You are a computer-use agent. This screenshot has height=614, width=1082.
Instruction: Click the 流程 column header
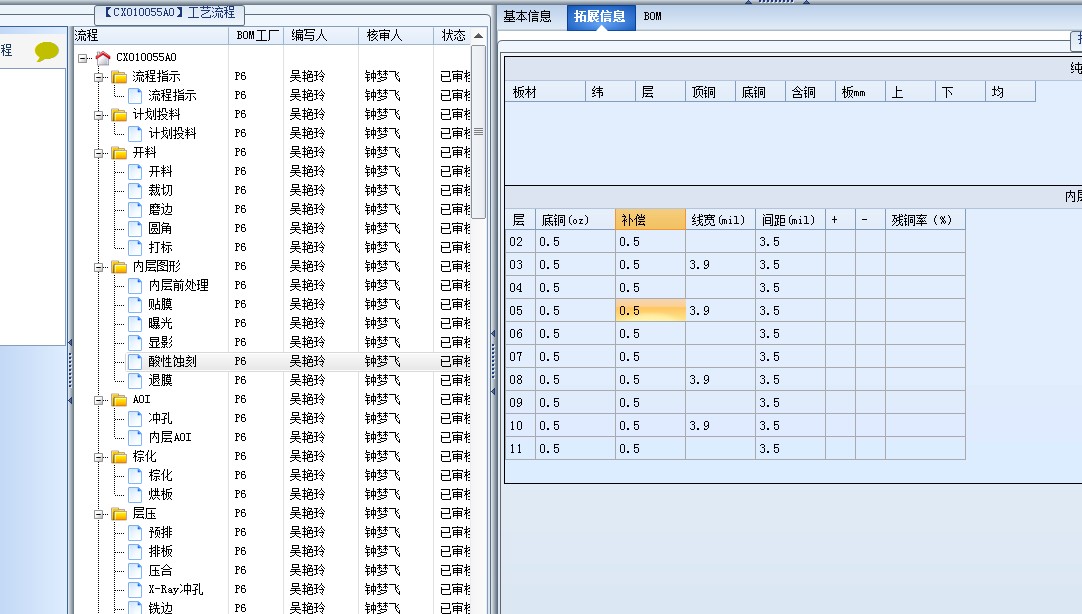(x=150, y=36)
